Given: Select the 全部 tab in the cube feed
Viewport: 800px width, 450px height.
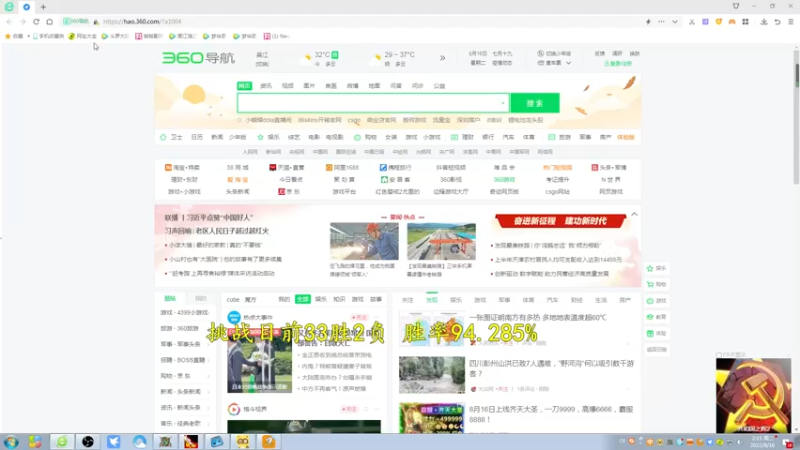Looking at the screenshot, I should 303,299.
